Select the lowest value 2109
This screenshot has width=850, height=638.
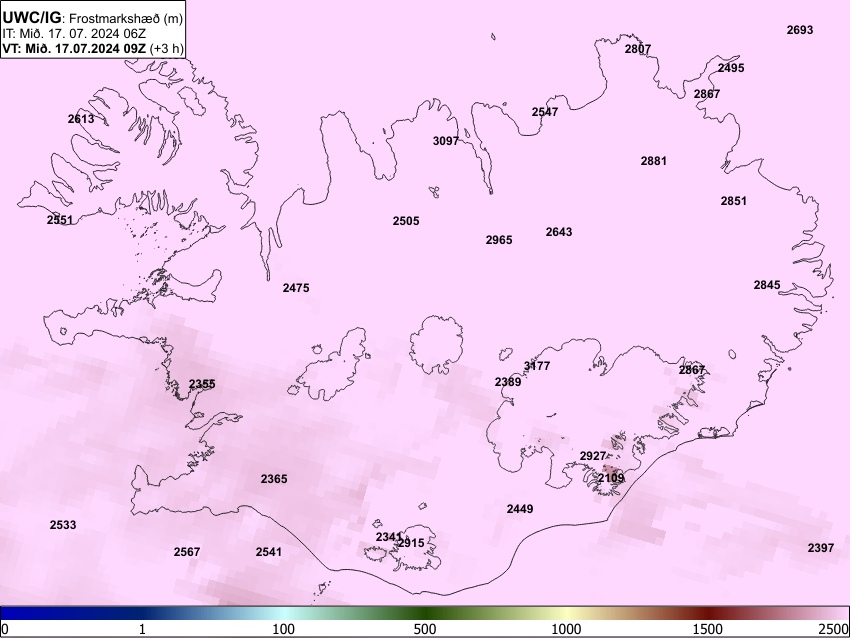tap(611, 478)
